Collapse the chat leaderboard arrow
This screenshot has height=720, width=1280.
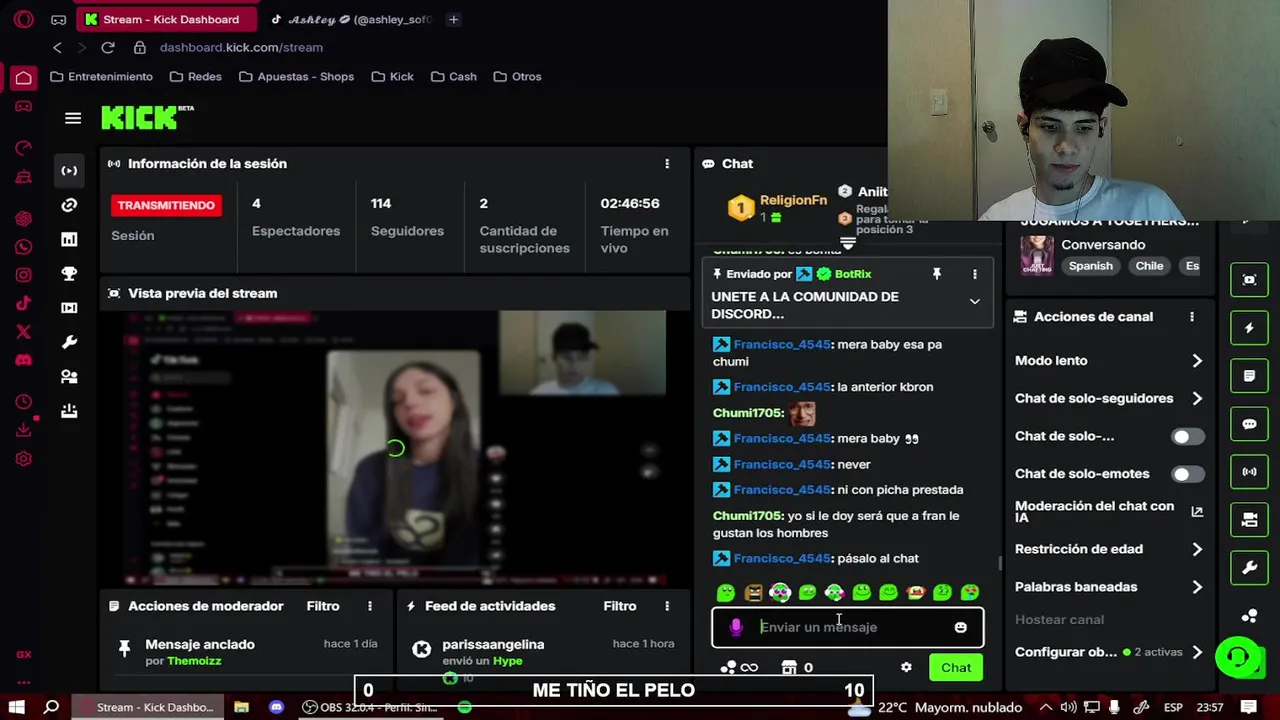(x=848, y=243)
